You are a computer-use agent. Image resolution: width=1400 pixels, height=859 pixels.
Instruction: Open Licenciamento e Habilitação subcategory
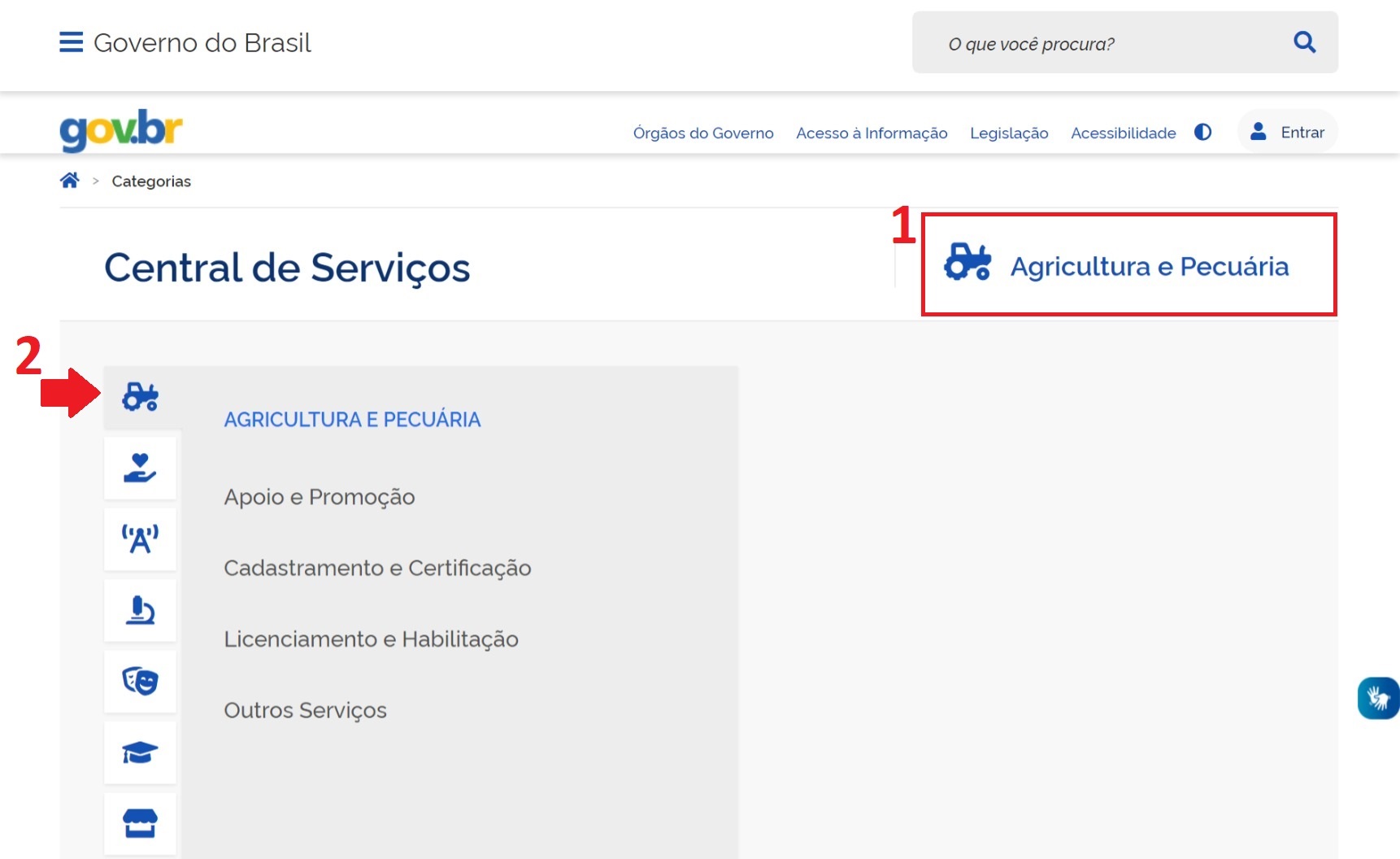[x=371, y=639]
